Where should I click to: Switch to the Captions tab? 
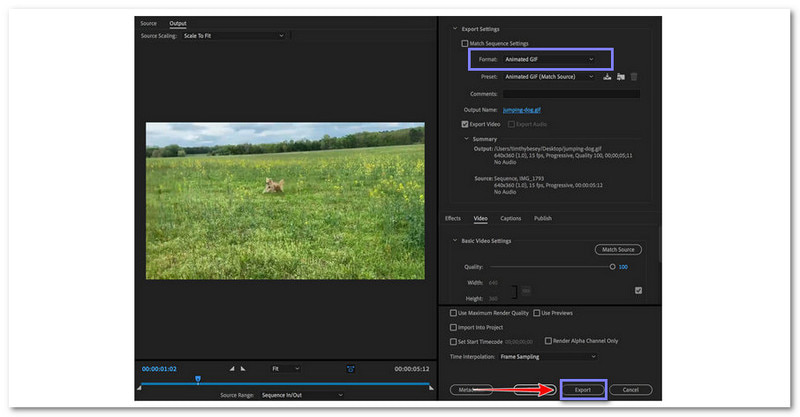pyautogui.click(x=511, y=218)
